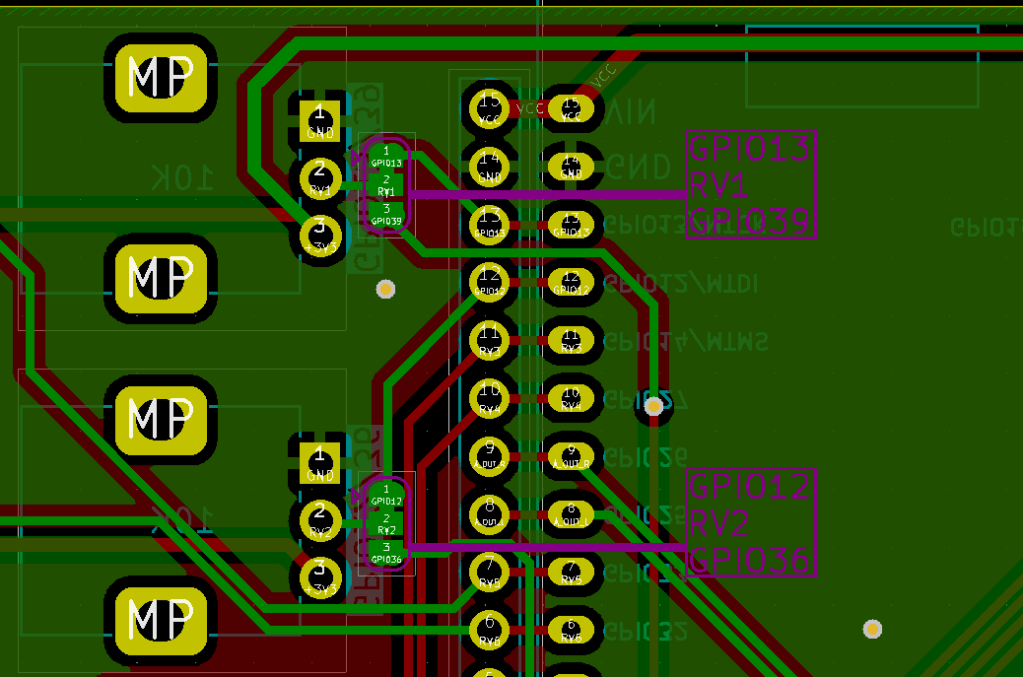This screenshot has width=1023, height=677.
Task: Click round pad 8 A_OUT_L in left header column
Action: coord(489,514)
